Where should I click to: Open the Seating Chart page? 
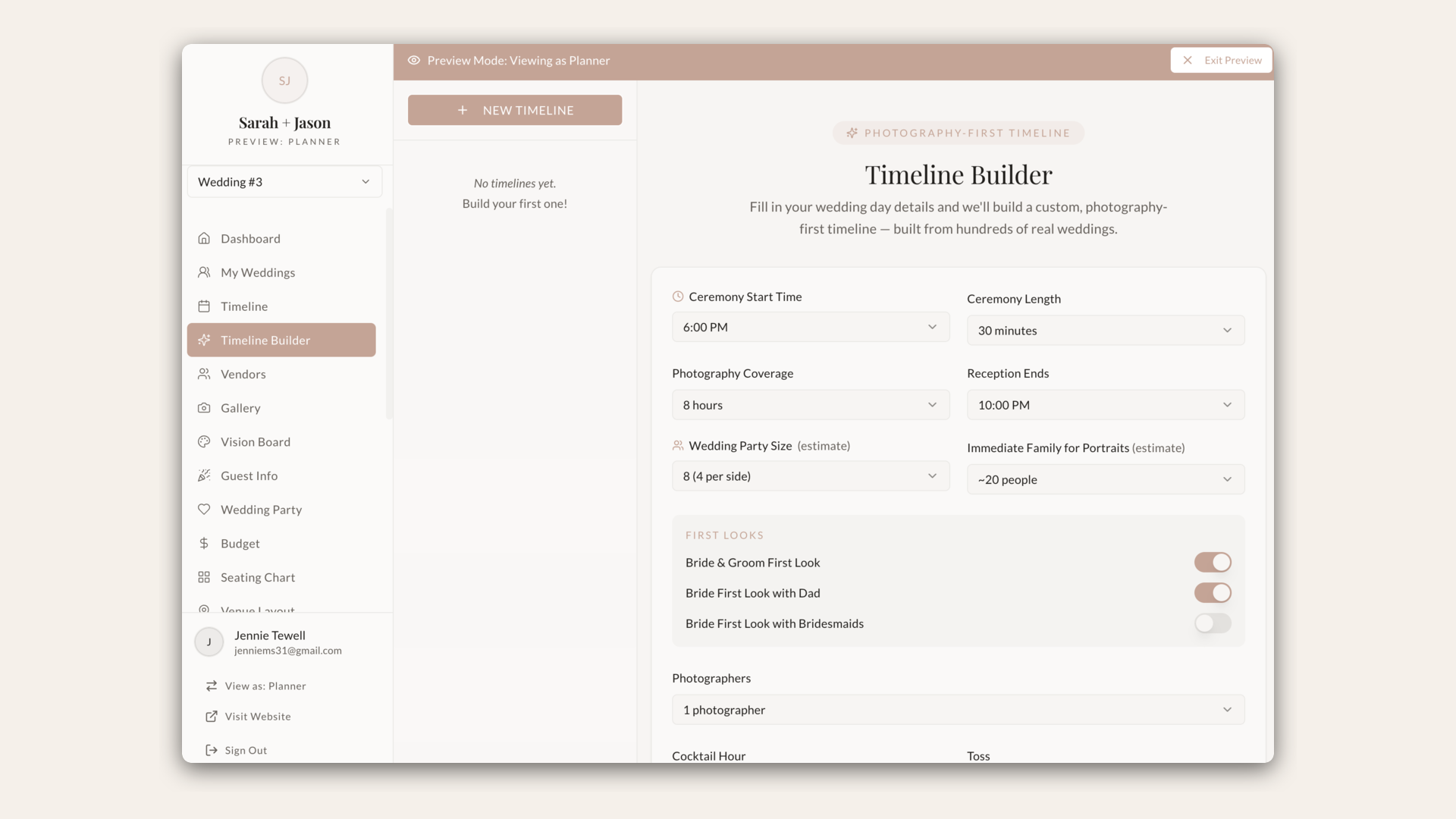click(281, 577)
